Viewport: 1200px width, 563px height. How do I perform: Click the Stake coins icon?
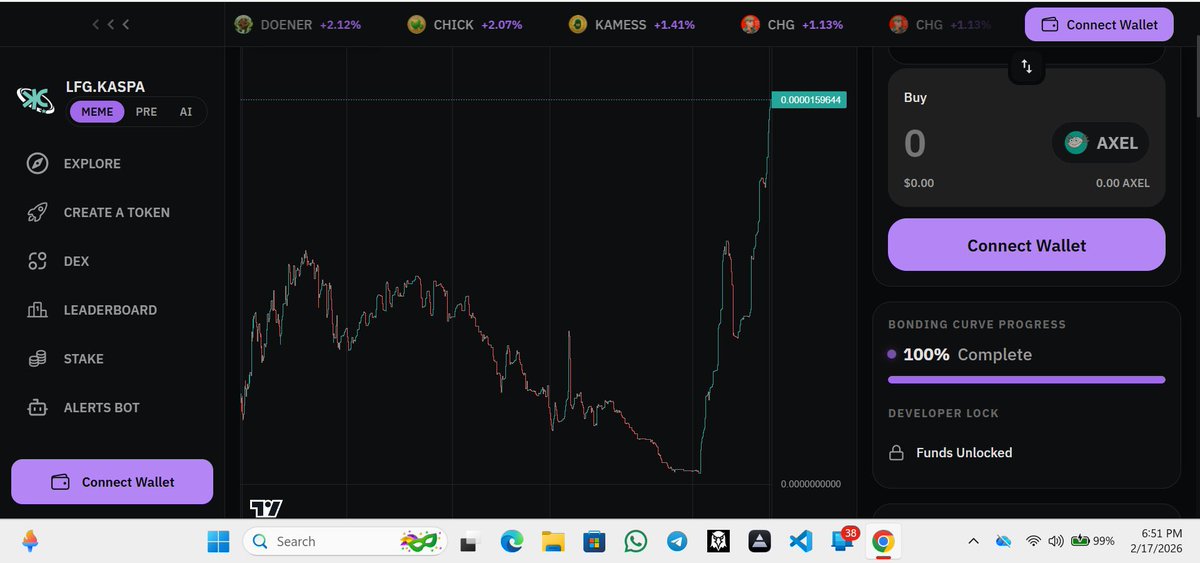pos(38,359)
